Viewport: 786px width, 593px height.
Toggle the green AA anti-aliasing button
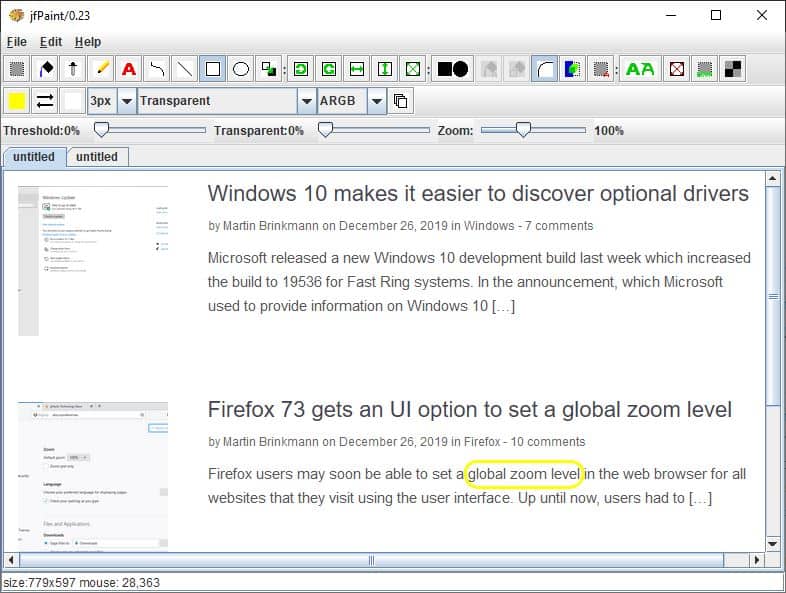pos(640,69)
